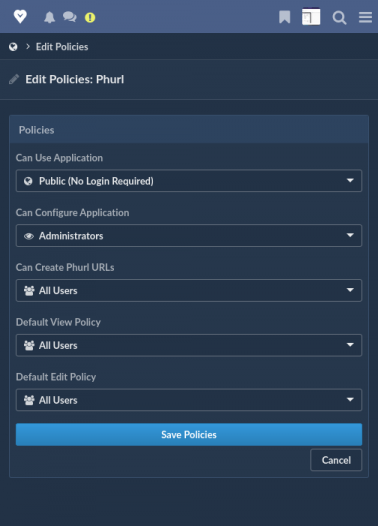
Task: Click the Cancel button
Action: click(x=336, y=460)
